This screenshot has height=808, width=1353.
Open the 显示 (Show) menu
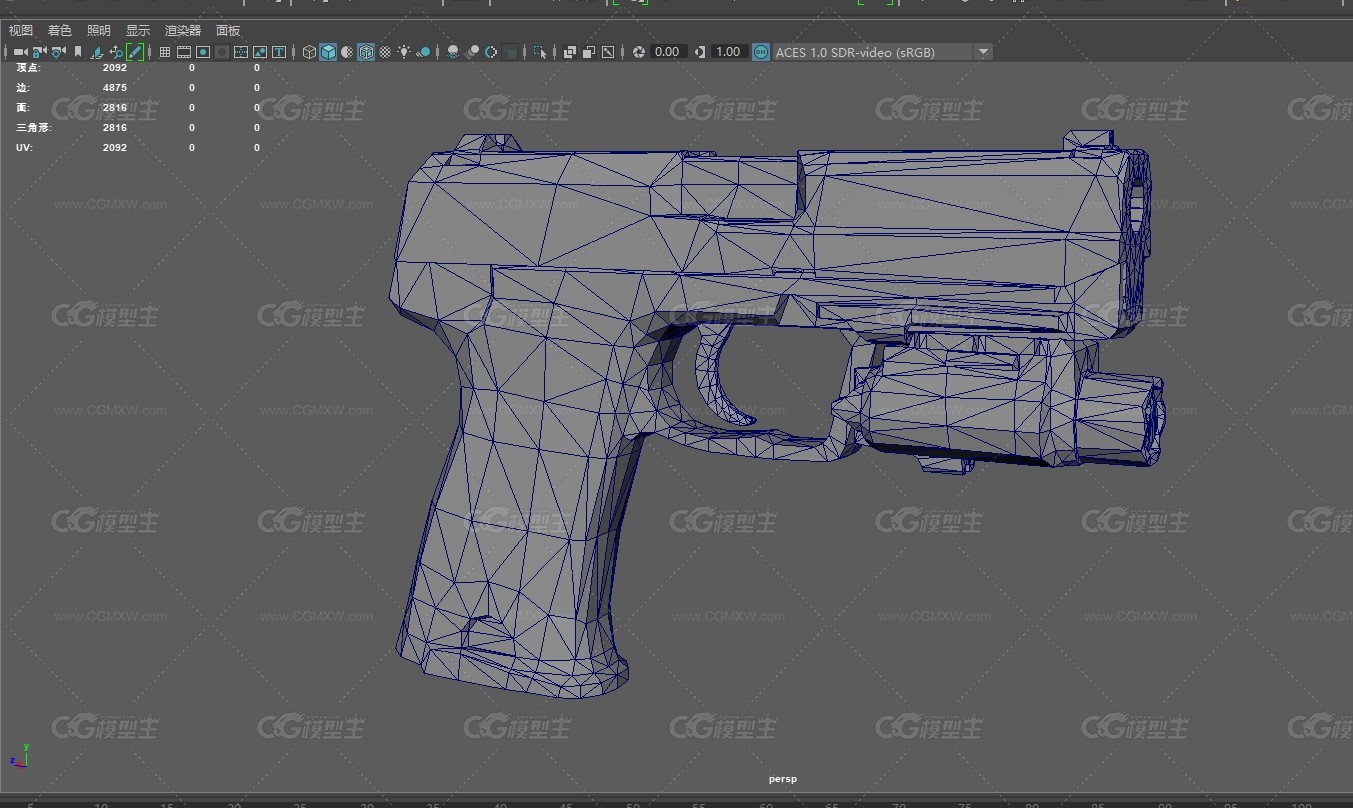(x=138, y=31)
